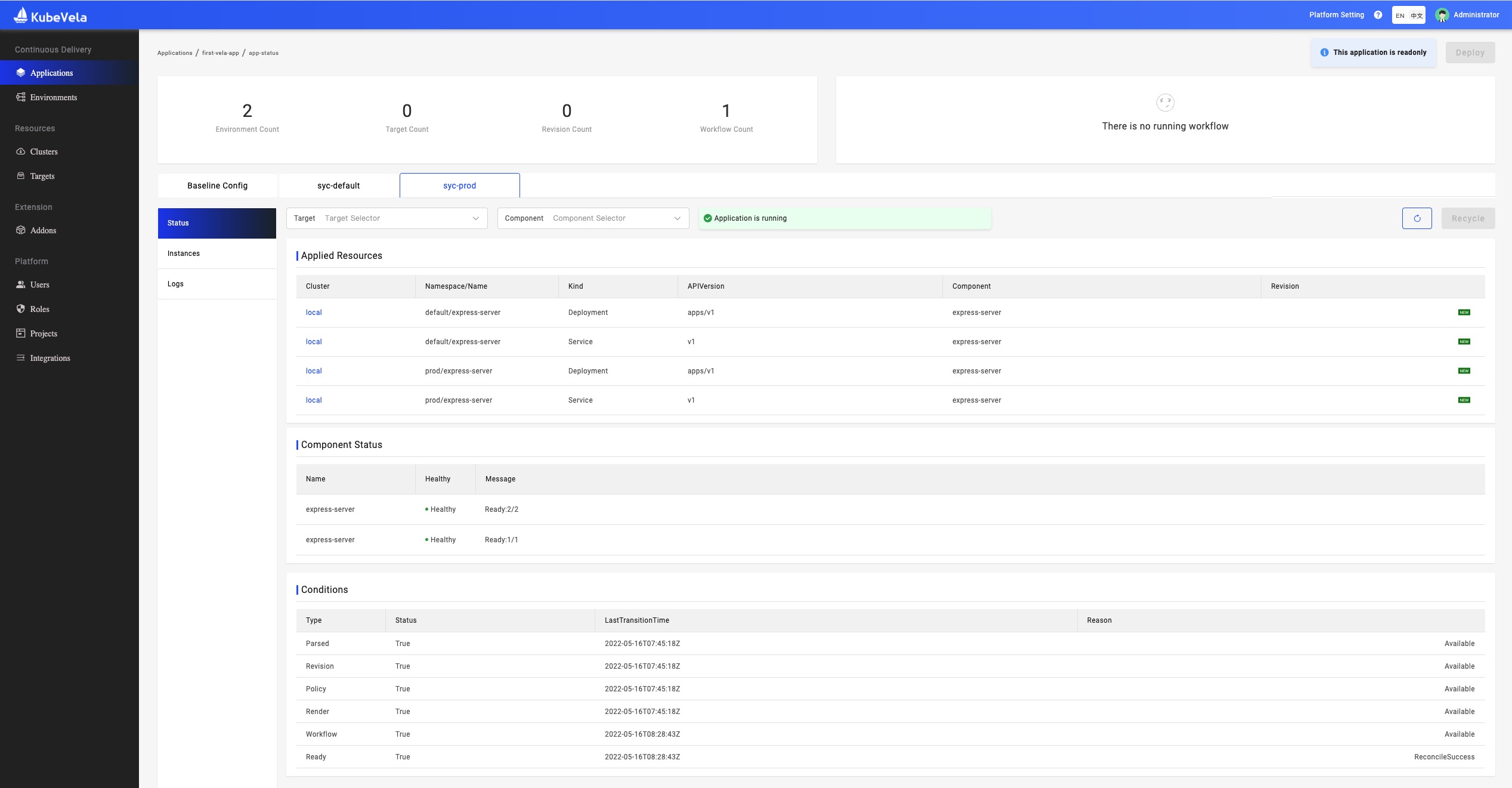Click the Addons cube icon
The image size is (1512, 788).
click(x=21, y=230)
